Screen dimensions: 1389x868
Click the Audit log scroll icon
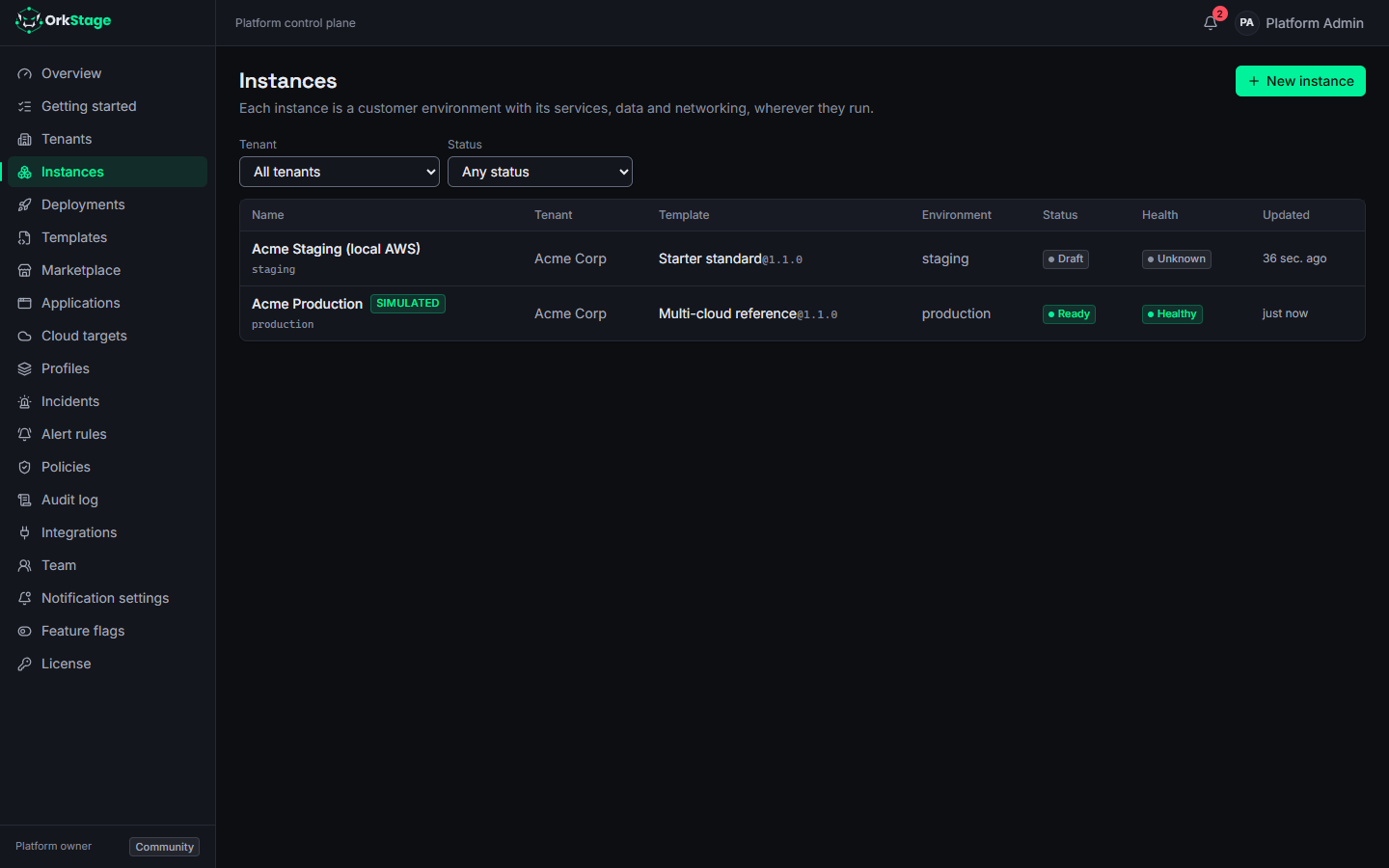pyautogui.click(x=25, y=500)
